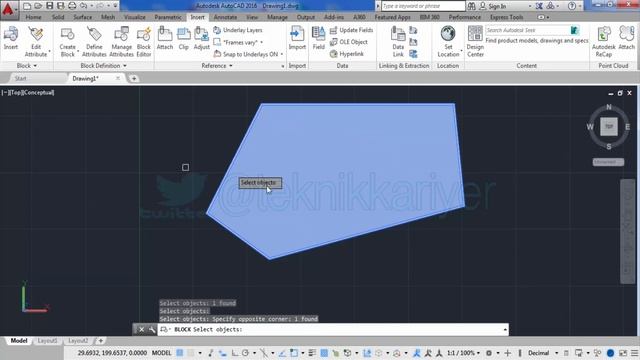This screenshot has height=360, width=640.
Task: Expand the Block panel dropdown
Action: [27, 66]
